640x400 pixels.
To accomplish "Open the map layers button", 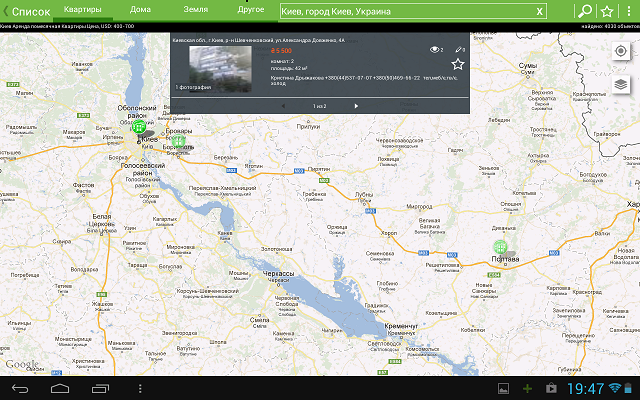I will point(621,84).
